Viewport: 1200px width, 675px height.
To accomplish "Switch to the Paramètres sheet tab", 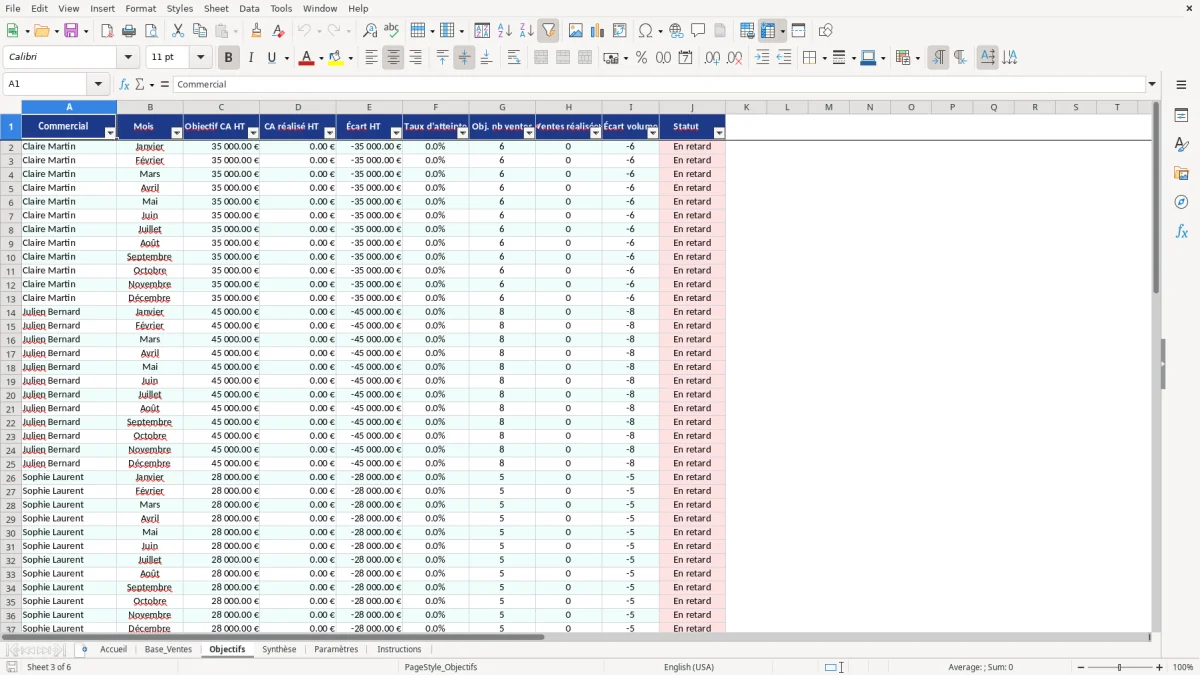I will coord(336,649).
